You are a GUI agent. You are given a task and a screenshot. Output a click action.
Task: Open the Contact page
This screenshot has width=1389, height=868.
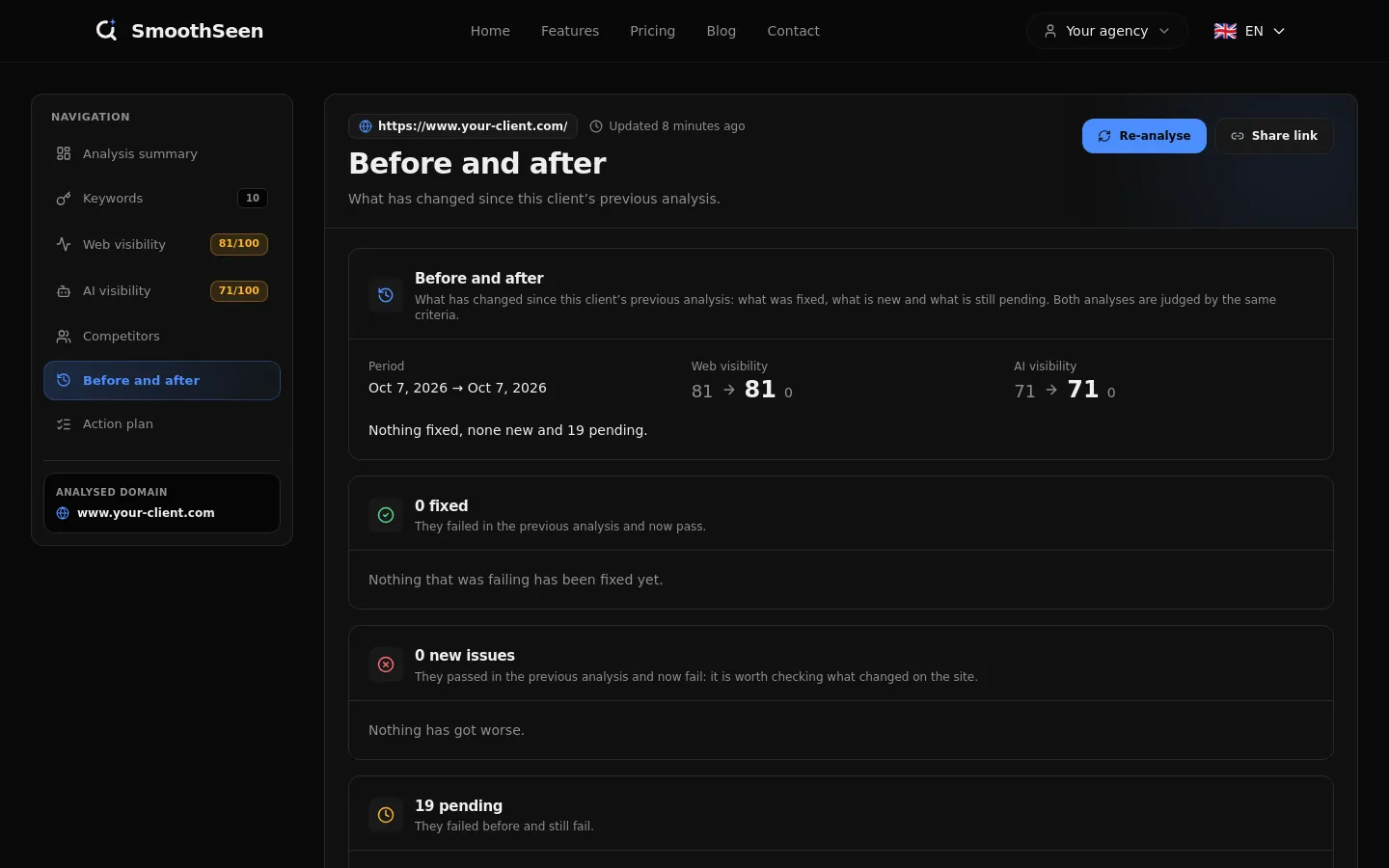pyautogui.click(x=793, y=31)
